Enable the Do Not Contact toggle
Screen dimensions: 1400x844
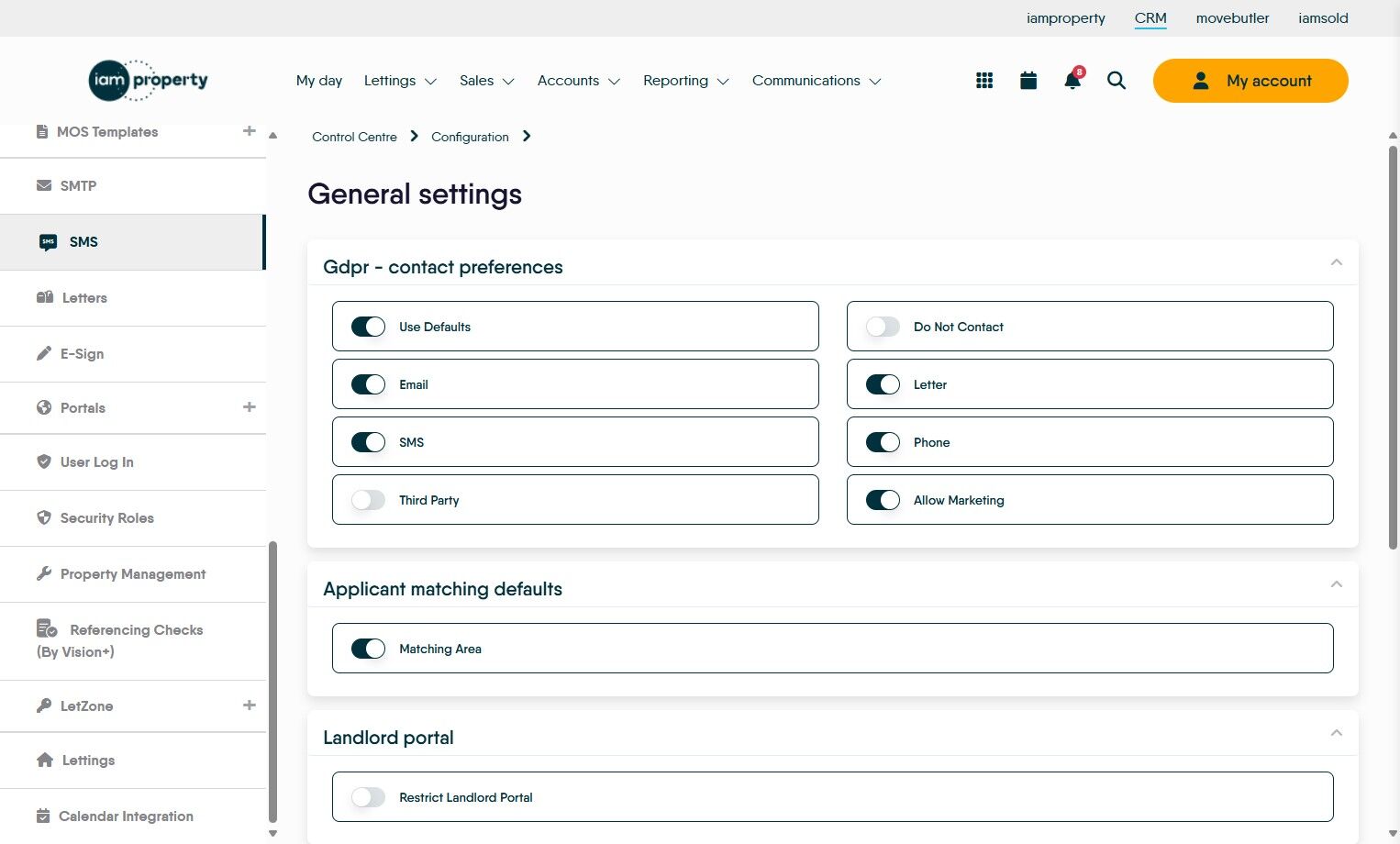click(883, 327)
